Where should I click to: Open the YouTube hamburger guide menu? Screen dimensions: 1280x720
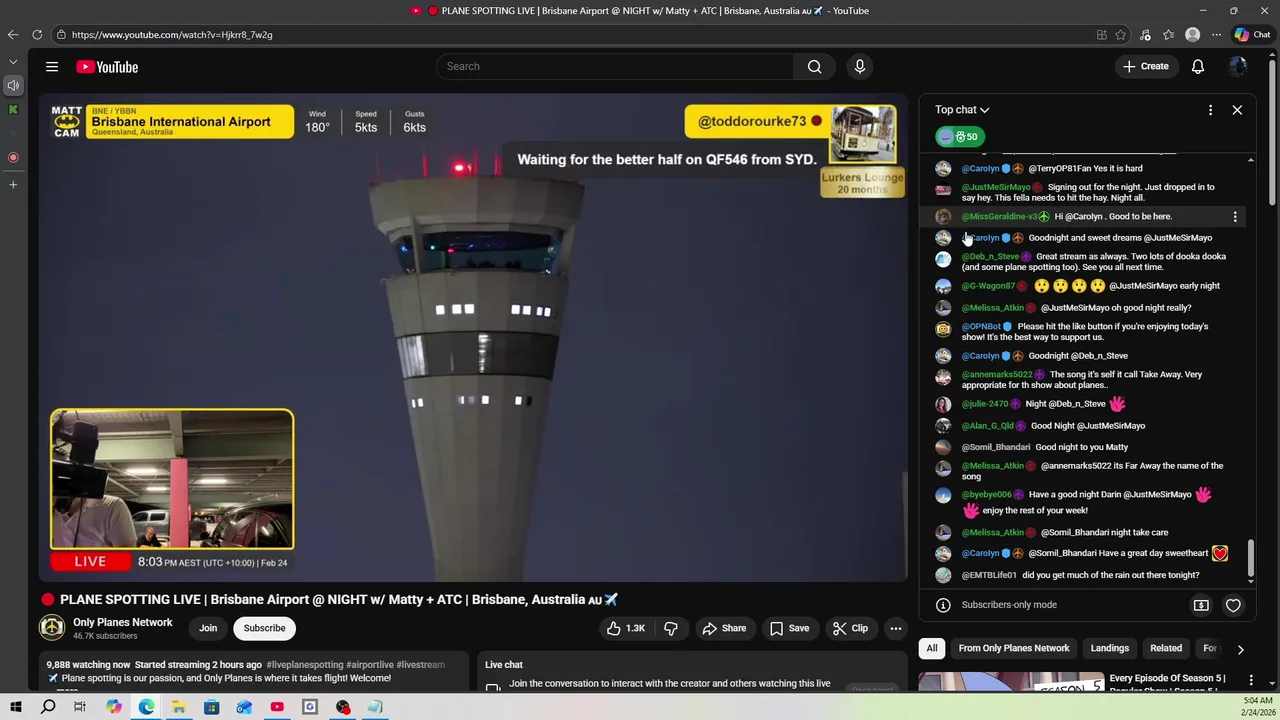tap(52, 67)
